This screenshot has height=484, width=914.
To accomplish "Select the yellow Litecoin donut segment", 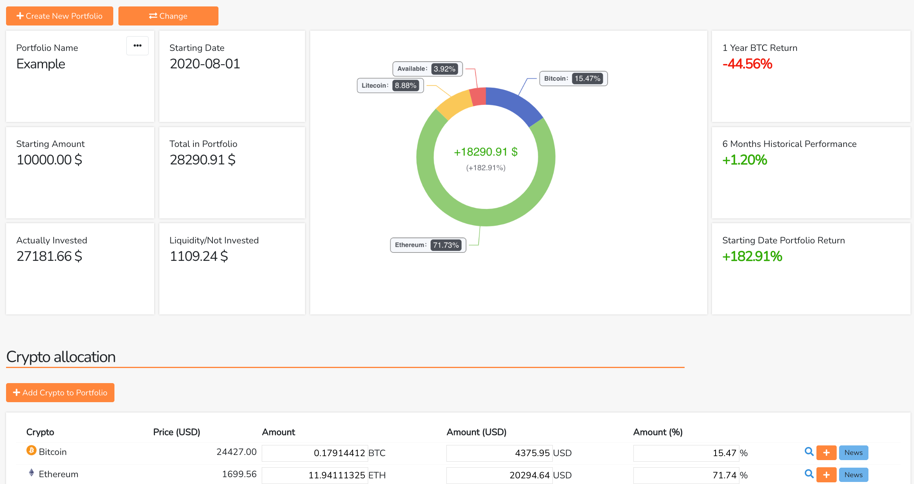I will tap(453, 105).
